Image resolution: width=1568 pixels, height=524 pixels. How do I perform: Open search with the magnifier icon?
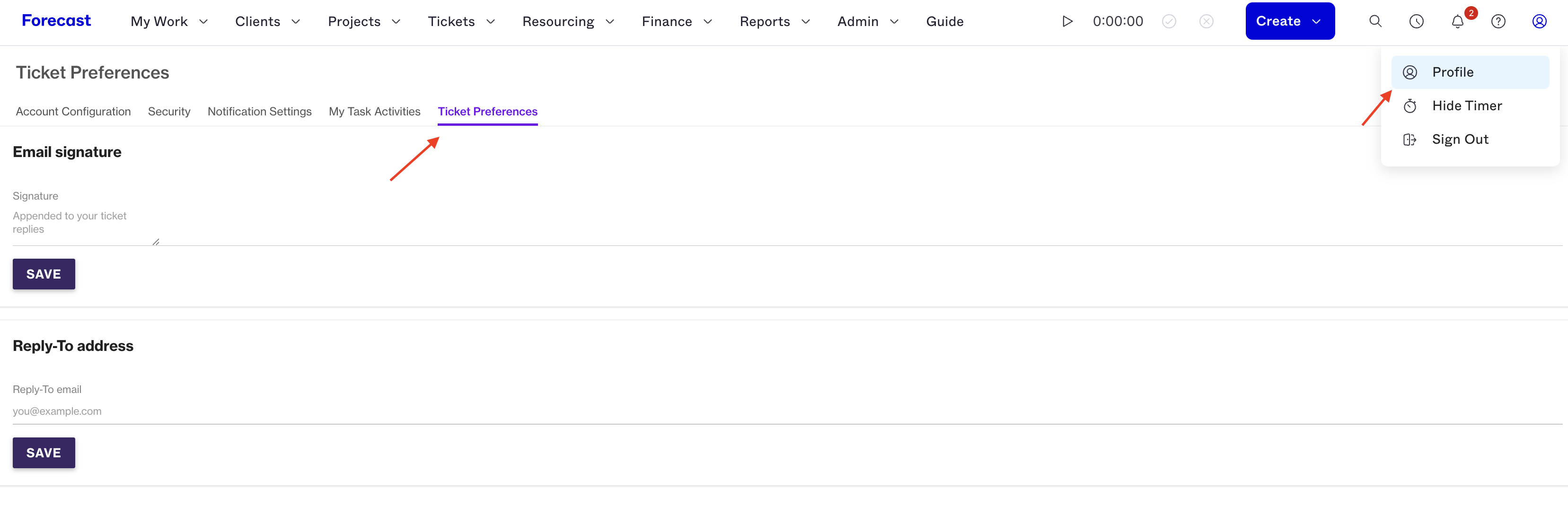[x=1375, y=21]
